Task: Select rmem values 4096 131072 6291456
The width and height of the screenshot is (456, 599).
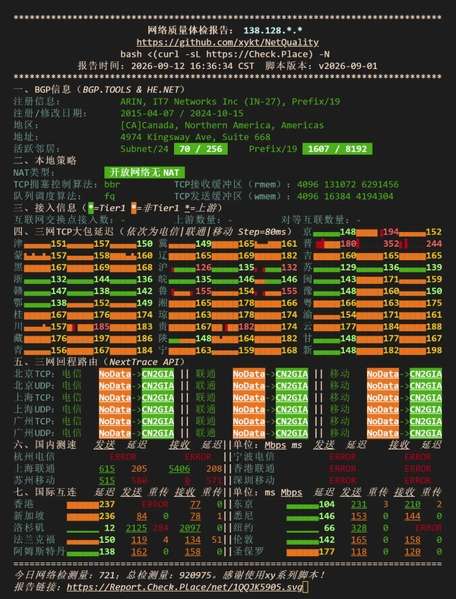Action: (348, 184)
